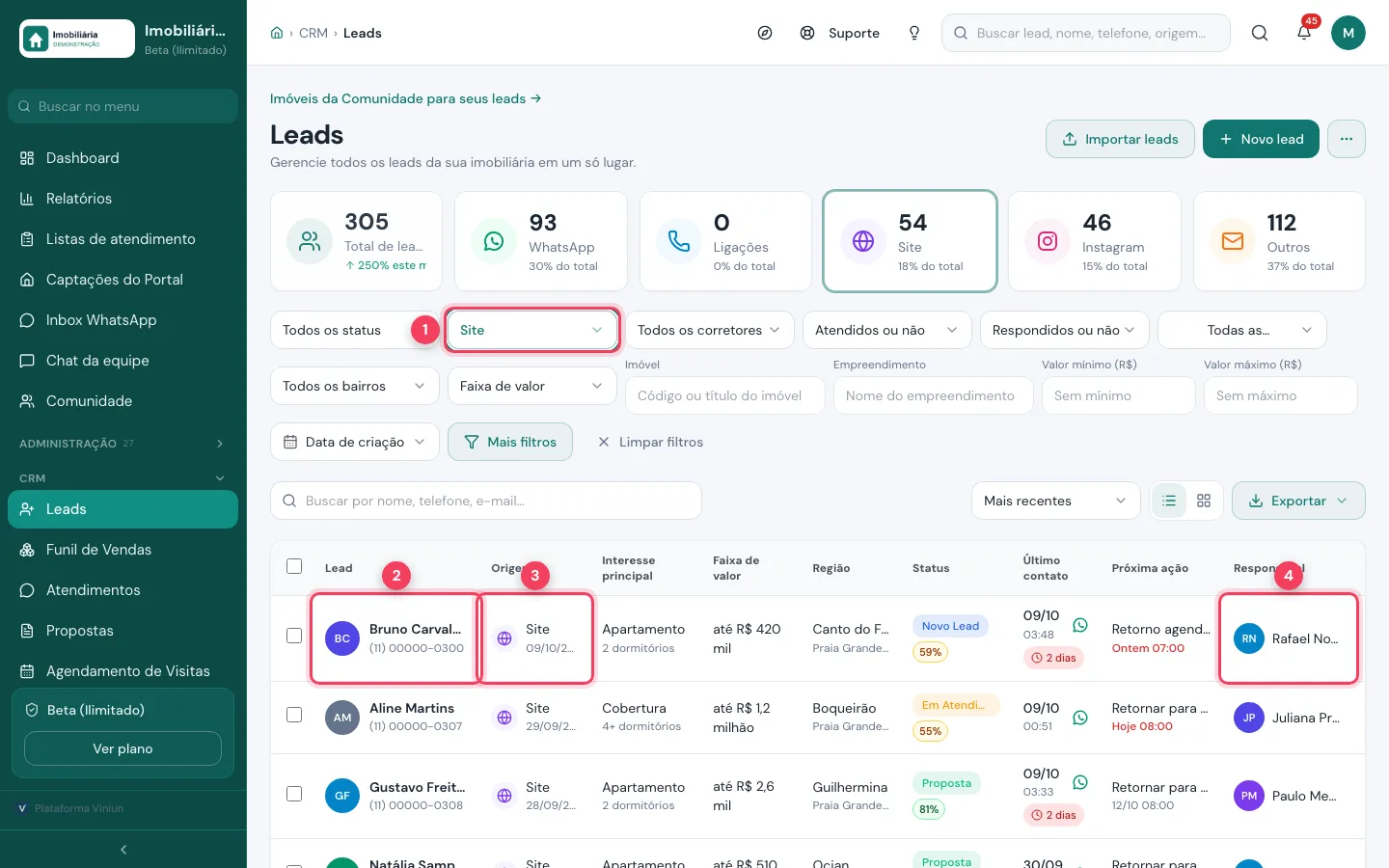This screenshot has width=1389, height=868.
Task: Open the notifications bell with badge 45
Action: click(1304, 33)
